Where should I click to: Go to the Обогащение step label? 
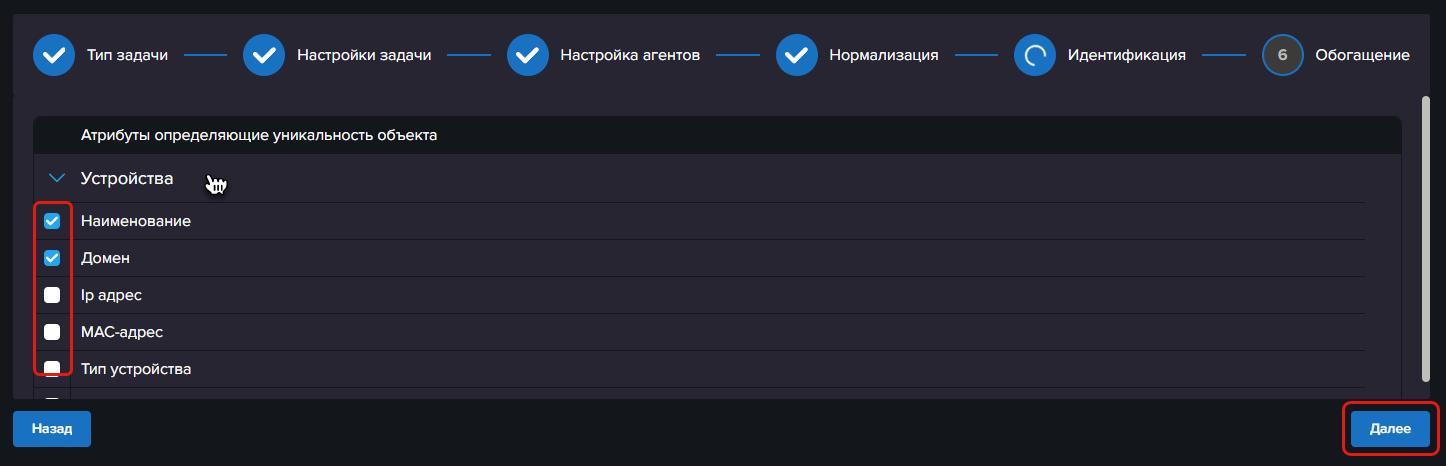coord(1362,55)
